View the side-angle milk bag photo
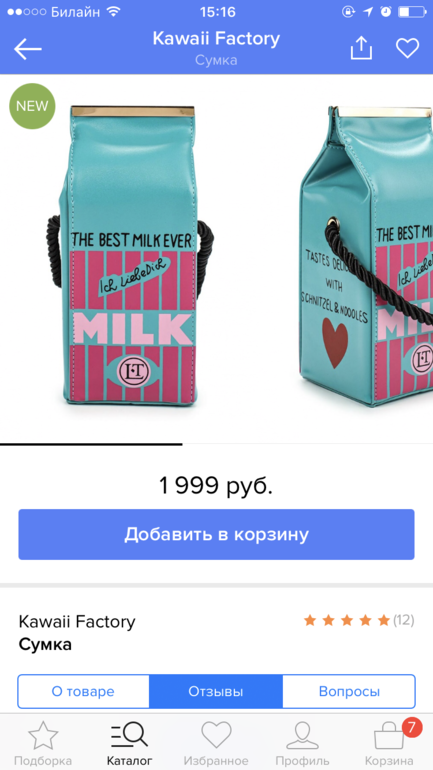 pyautogui.click(x=366, y=255)
